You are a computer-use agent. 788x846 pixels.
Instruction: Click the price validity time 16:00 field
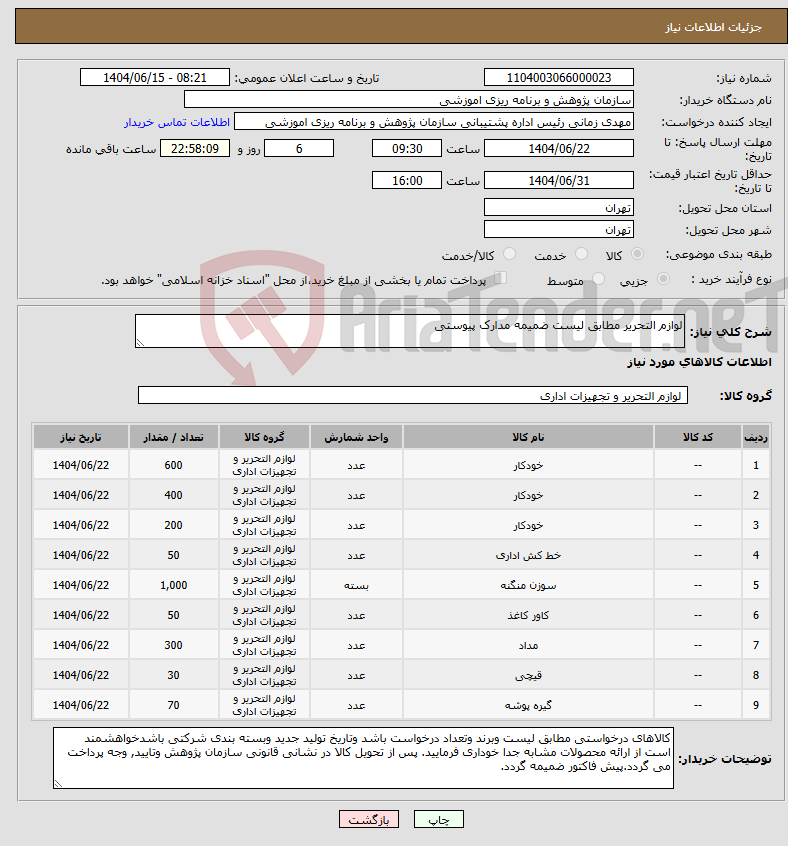coord(407,180)
